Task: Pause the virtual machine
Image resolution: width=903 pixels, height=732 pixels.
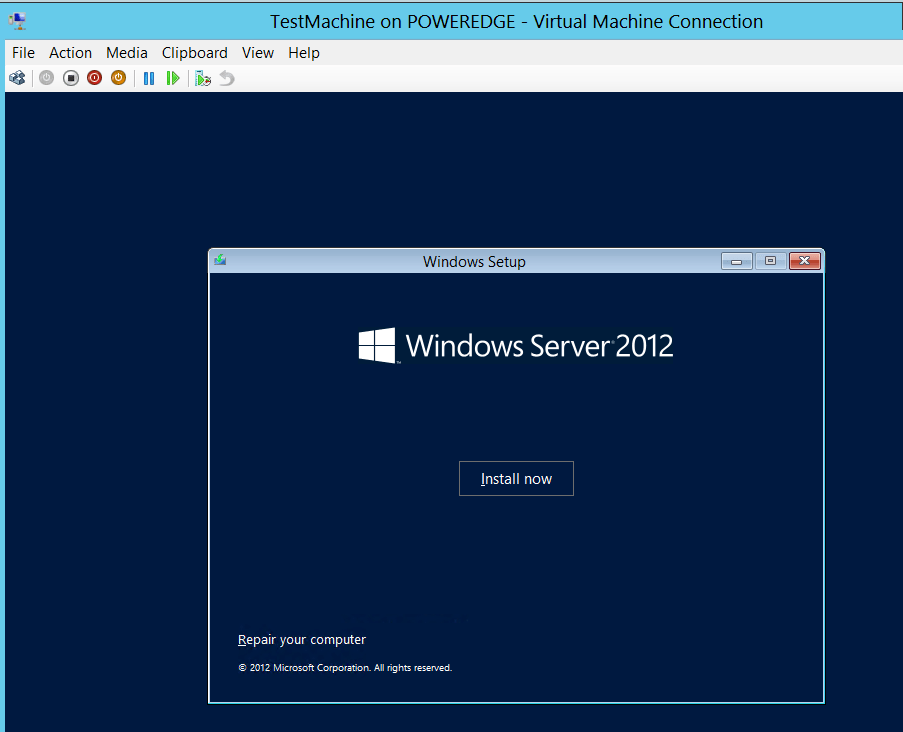Action: [x=149, y=78]
